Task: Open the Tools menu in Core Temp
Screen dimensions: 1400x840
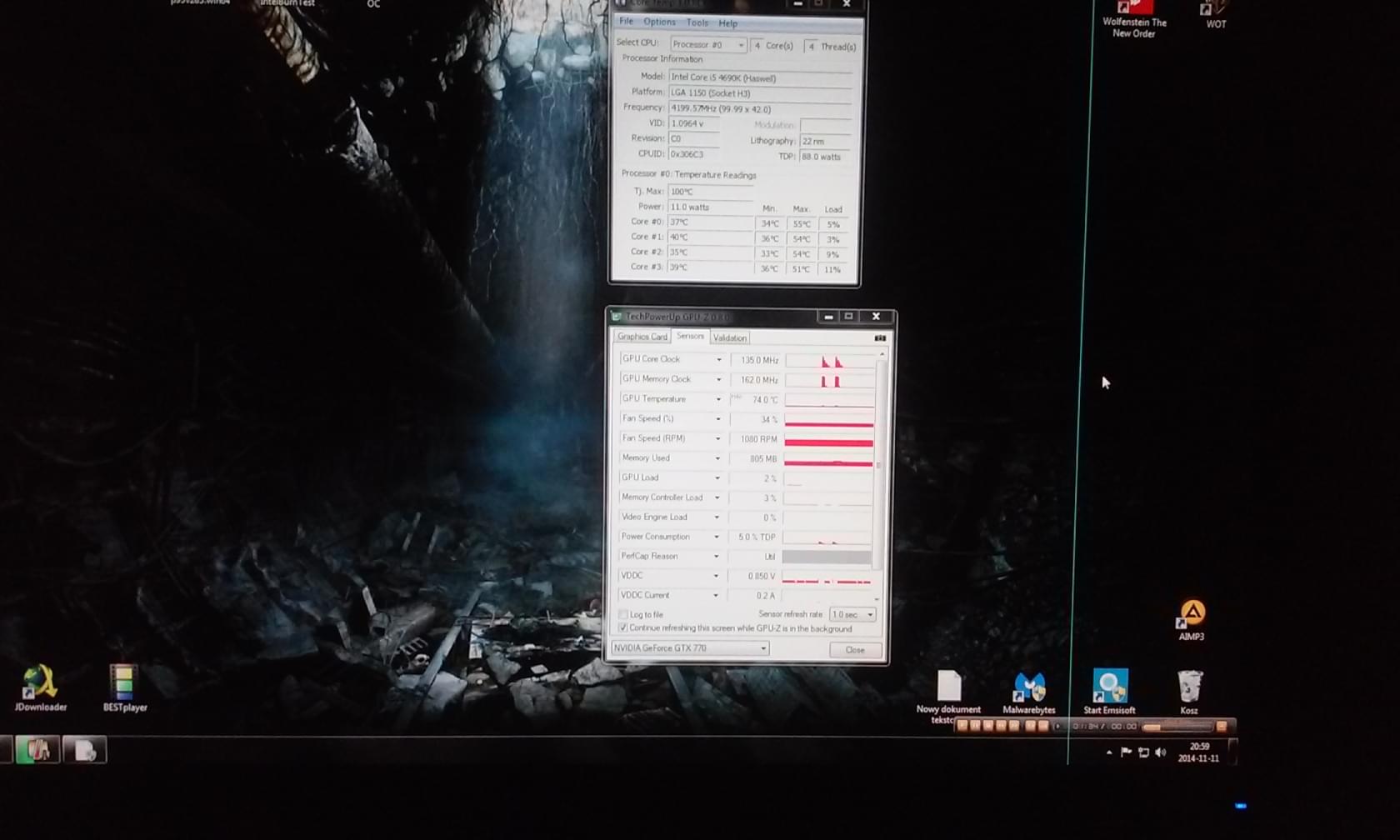Action: pyautogui.click(x=697, y=23)
